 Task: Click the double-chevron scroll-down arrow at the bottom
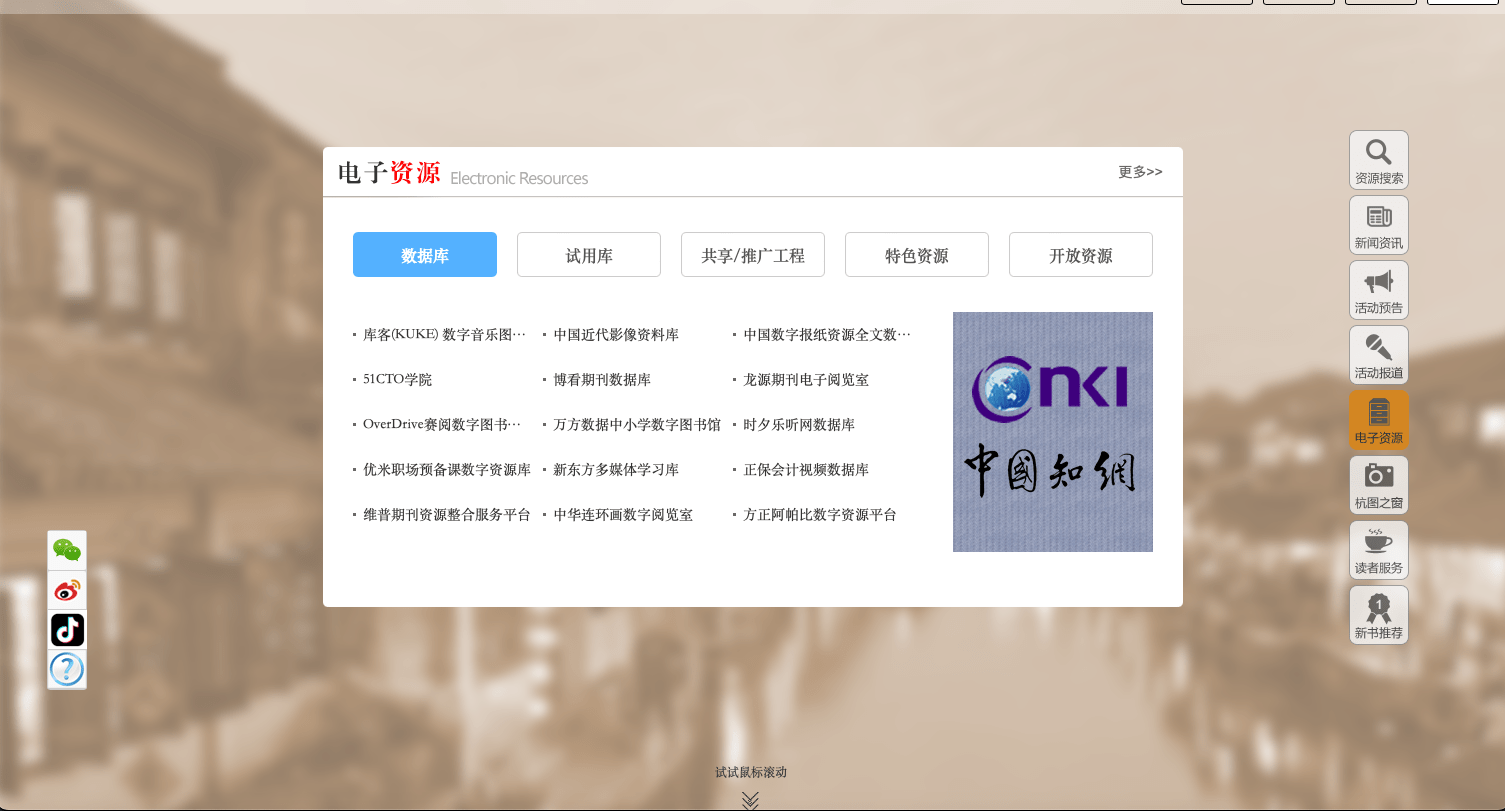751,800
